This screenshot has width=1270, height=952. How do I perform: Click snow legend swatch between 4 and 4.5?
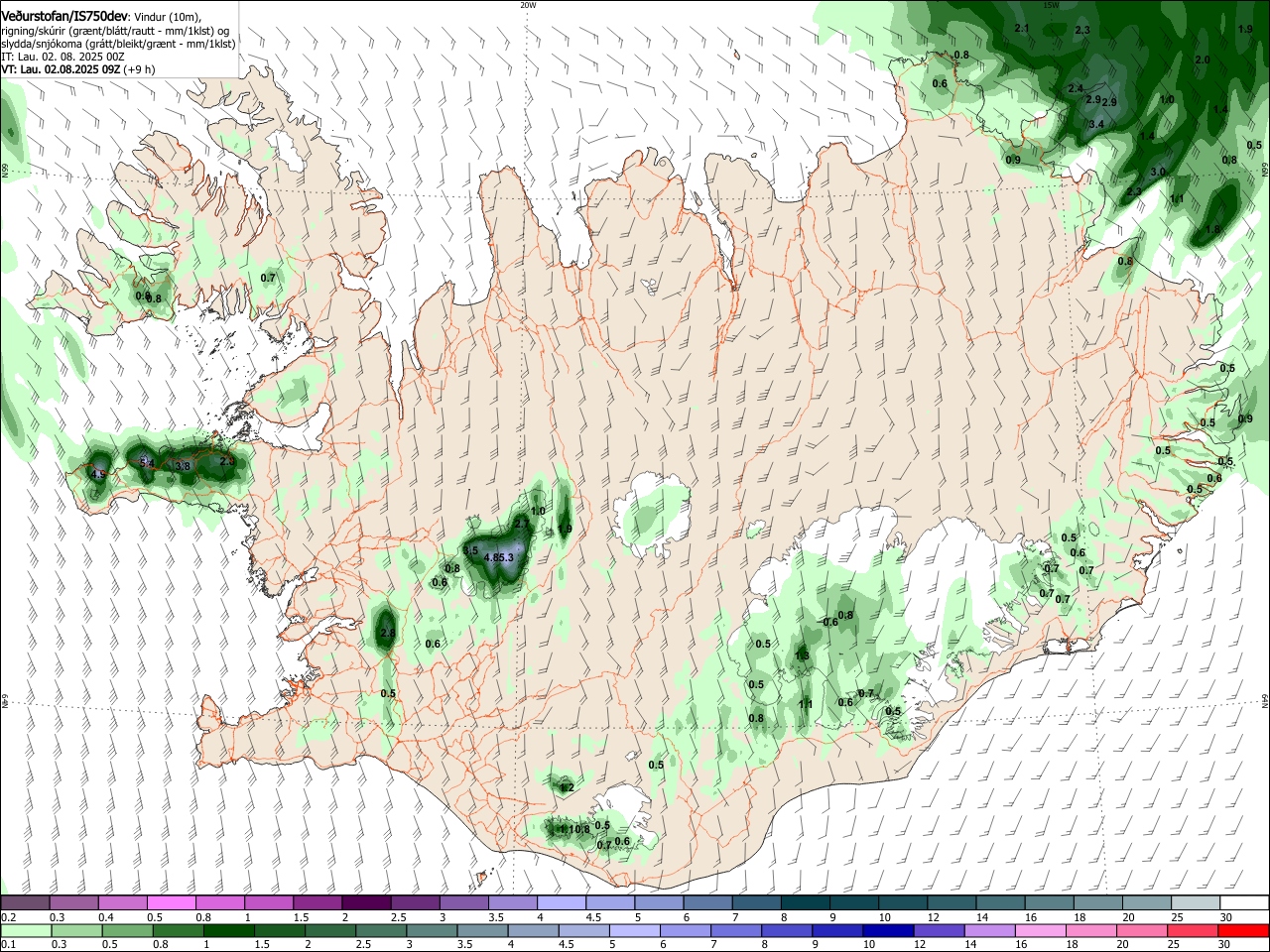pyautogui.click(x=562, y=903)
